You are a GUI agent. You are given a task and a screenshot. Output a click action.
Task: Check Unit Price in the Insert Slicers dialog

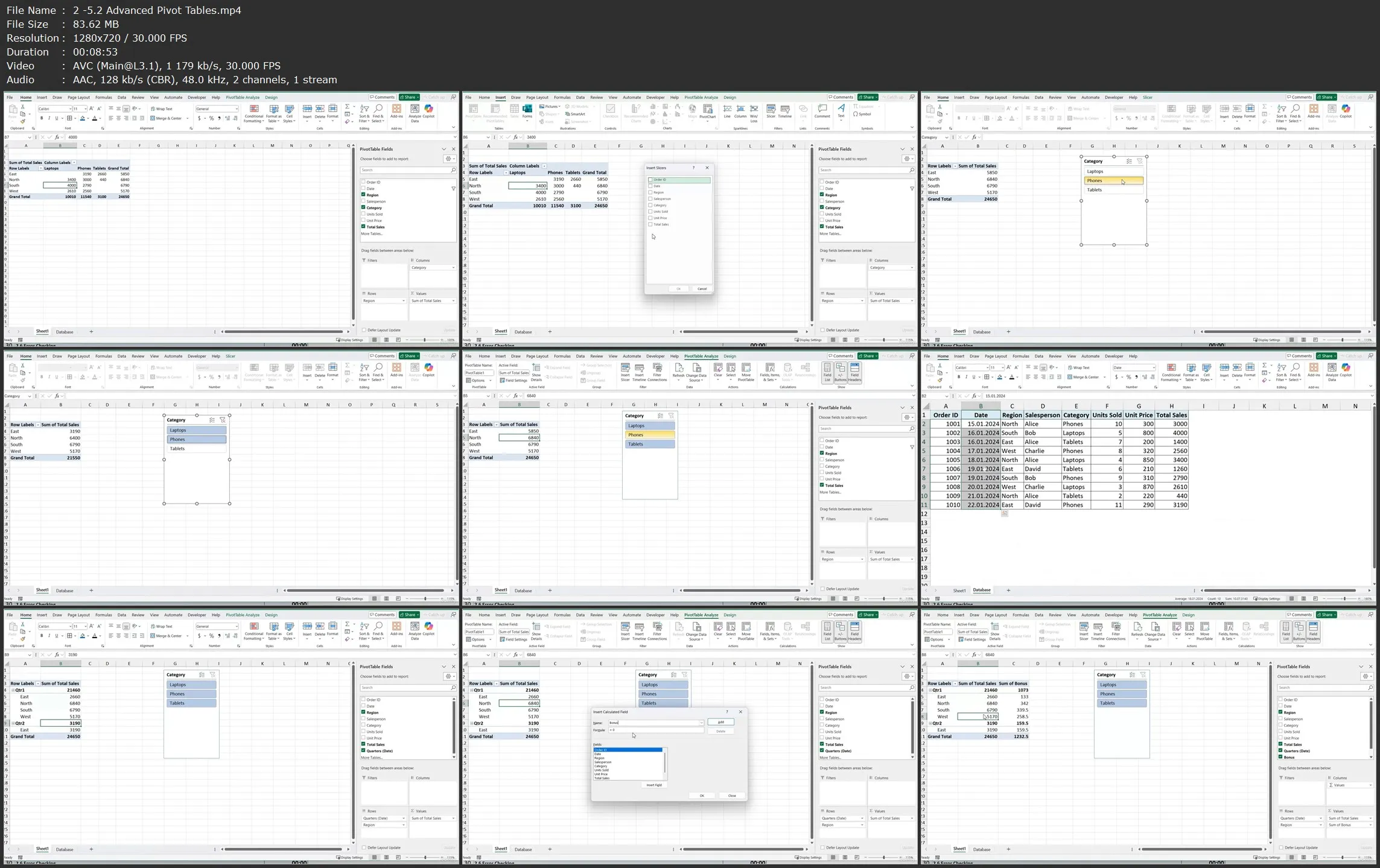pos(650,218)
